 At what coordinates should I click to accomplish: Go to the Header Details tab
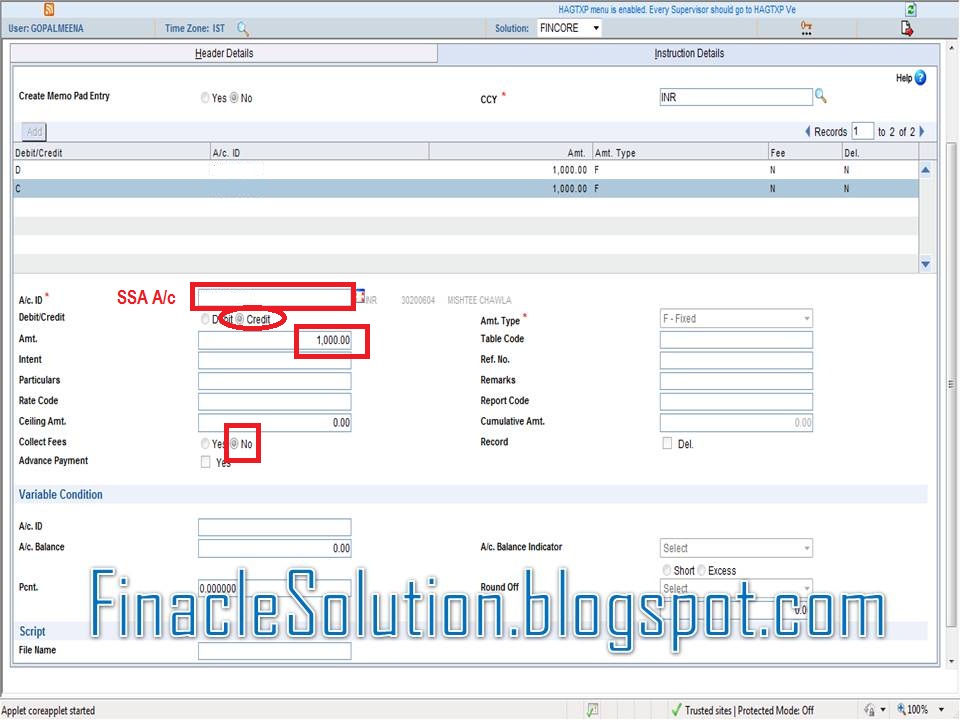223,53
